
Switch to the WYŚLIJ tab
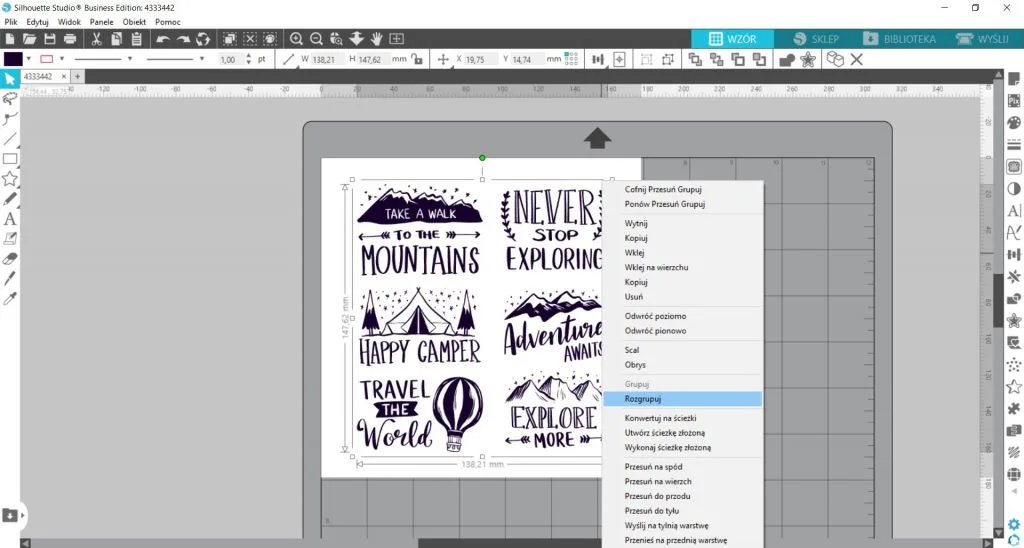(x=984, y=39)
